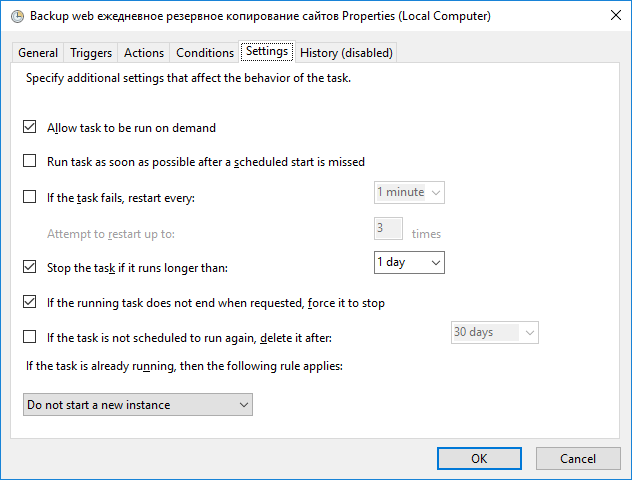Click the restart attempts count field
This screenshot has width=632, height=480.
pos(388,229)
